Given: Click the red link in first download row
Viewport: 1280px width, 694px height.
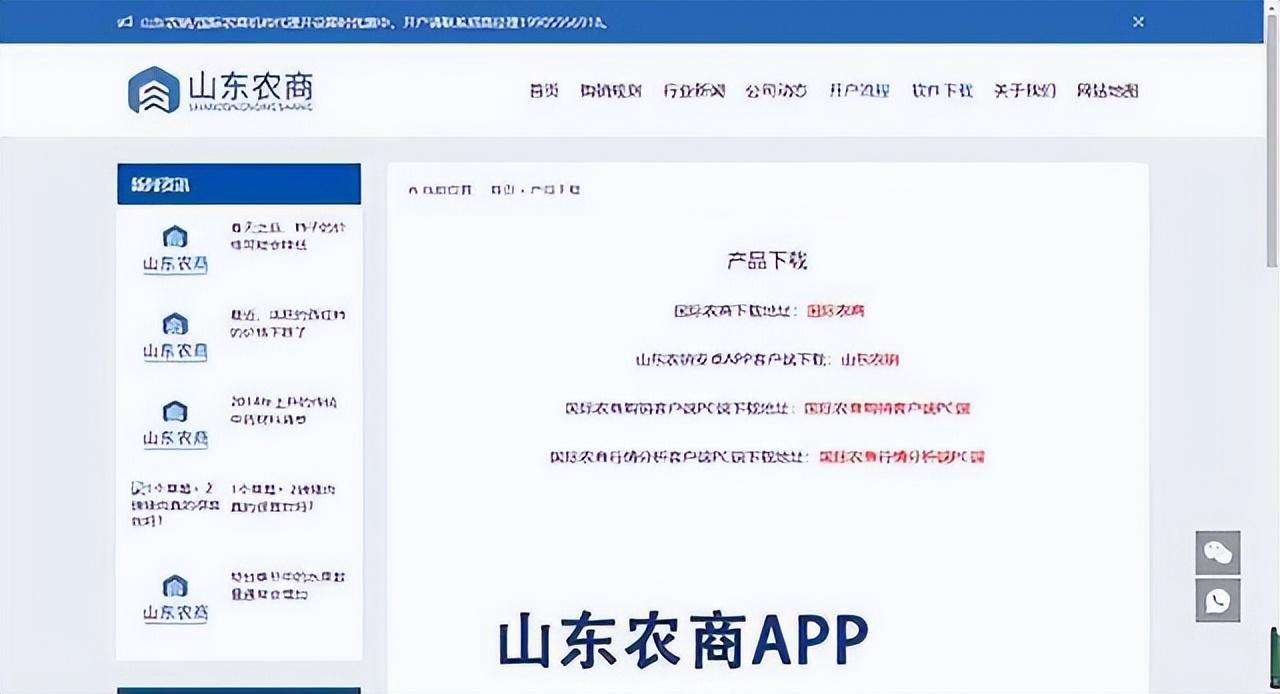Looking at the screenshot, I should pos(835,310).
